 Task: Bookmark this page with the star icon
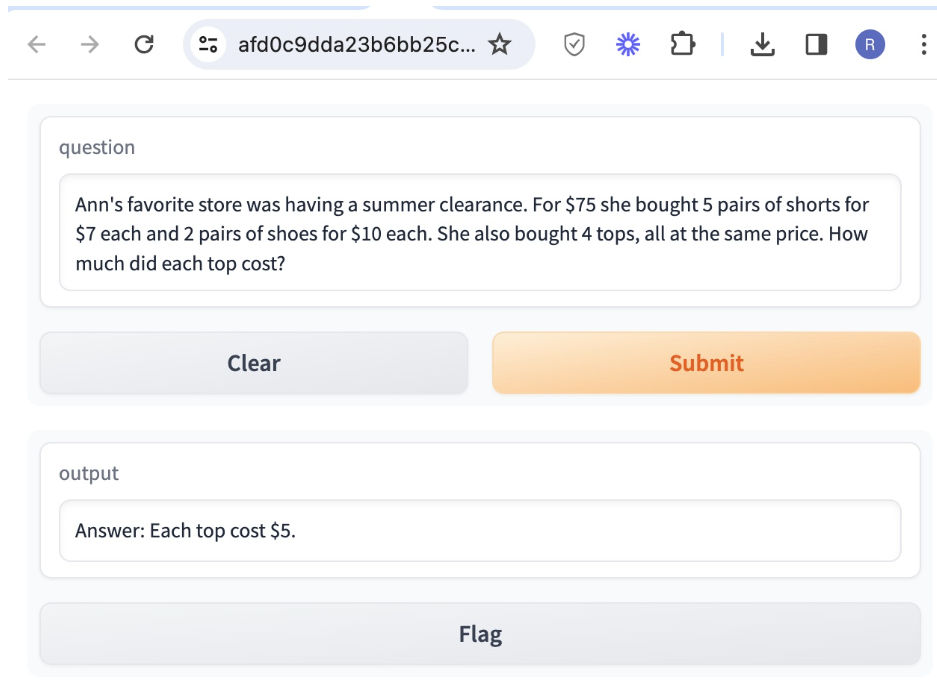[500, 44]
